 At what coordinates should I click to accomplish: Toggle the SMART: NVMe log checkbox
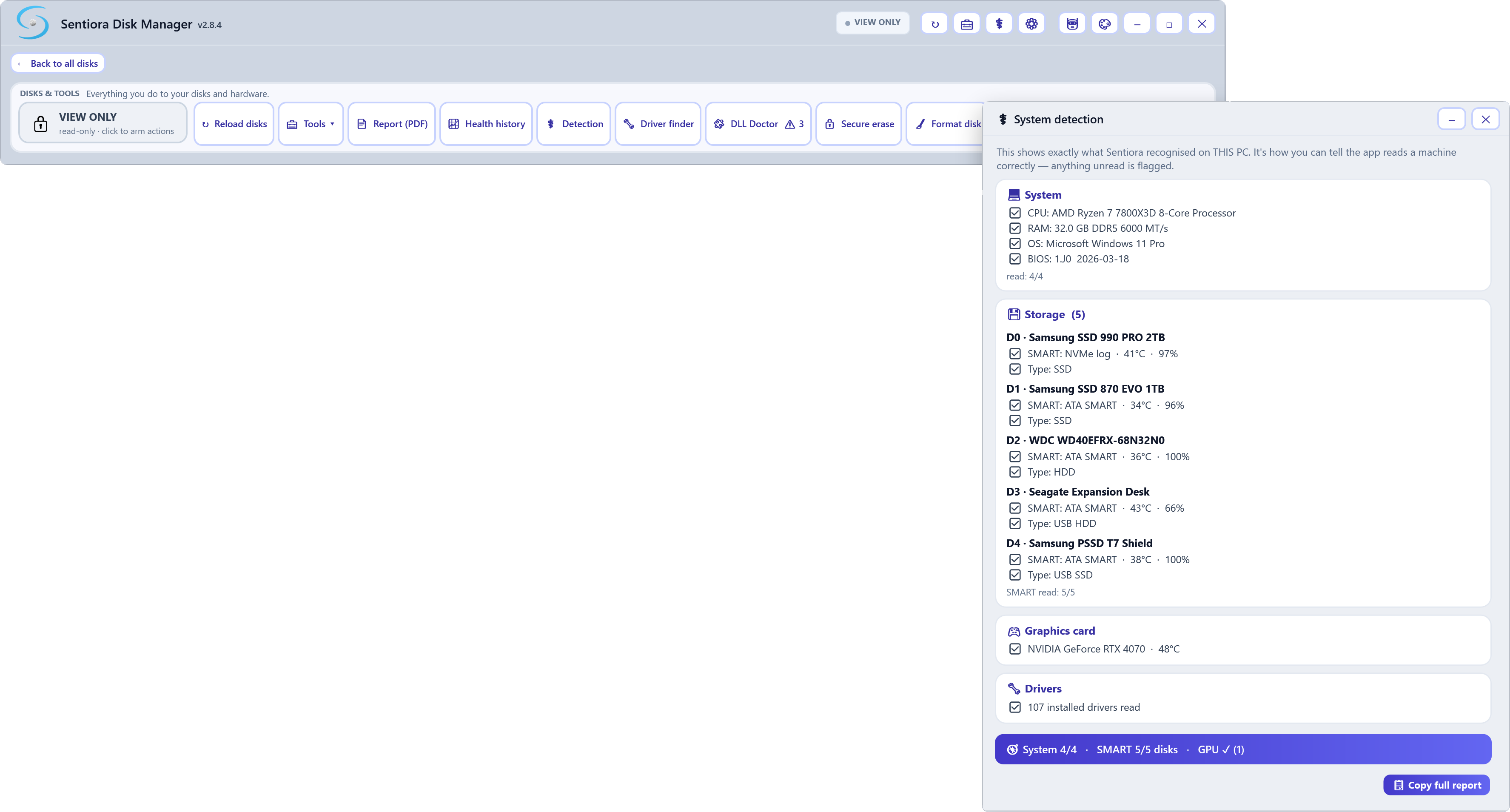coord(1015,353)
